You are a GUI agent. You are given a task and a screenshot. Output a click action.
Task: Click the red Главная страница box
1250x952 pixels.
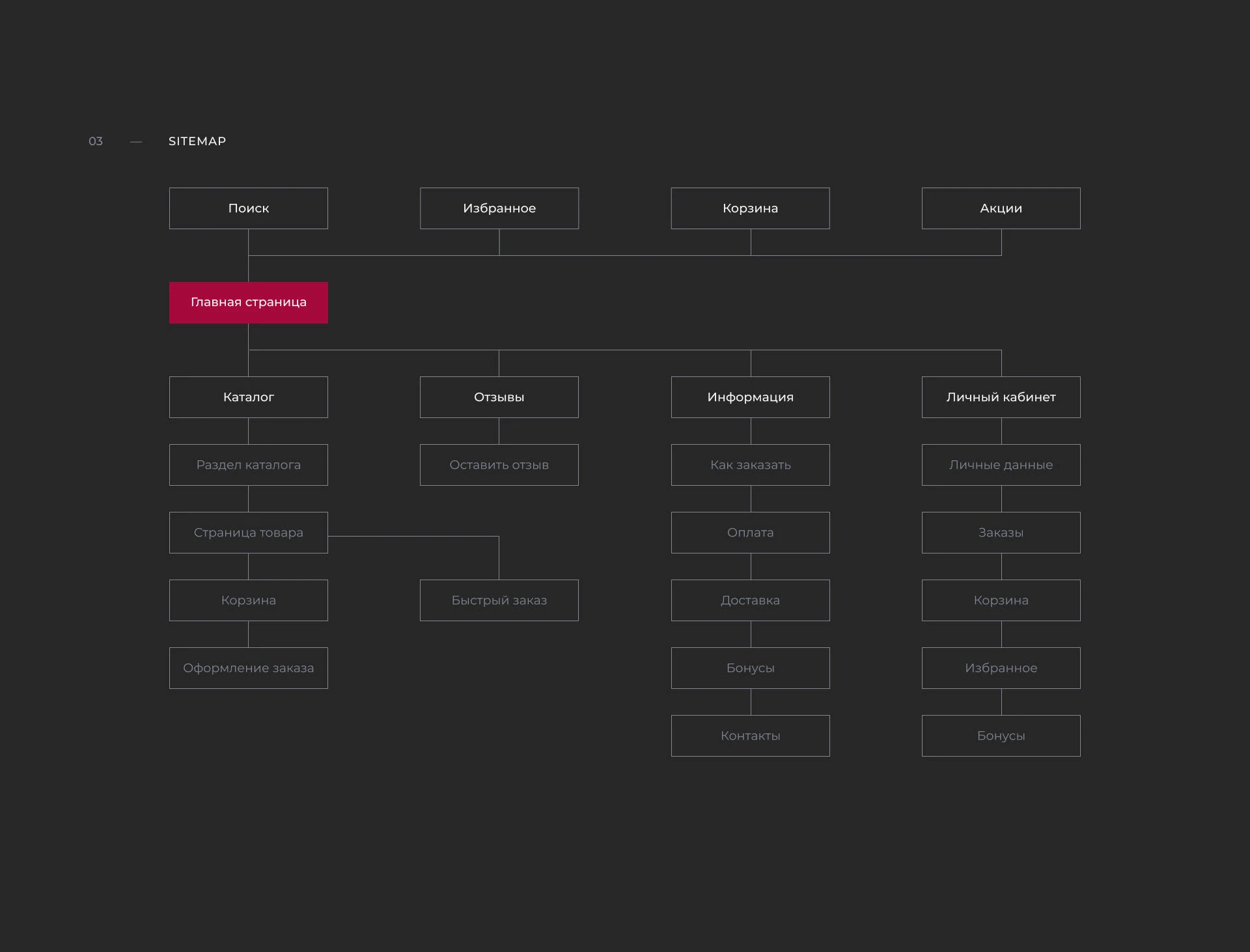click(x=248, y=302)
